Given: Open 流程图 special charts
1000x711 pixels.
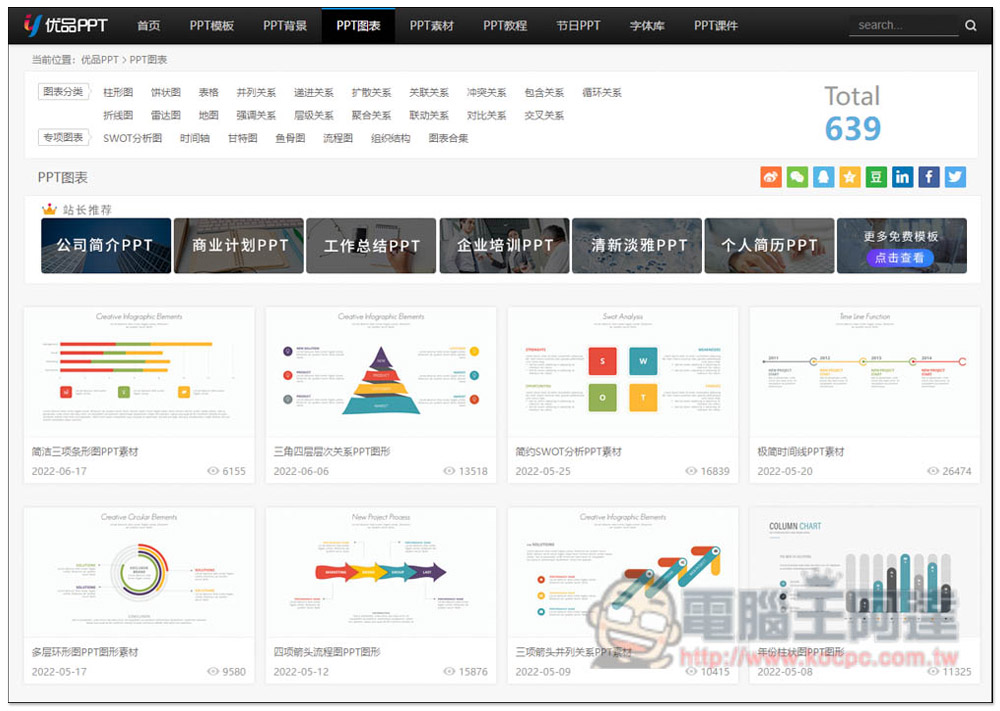Looking at the screenshot, I should [338, 138].
